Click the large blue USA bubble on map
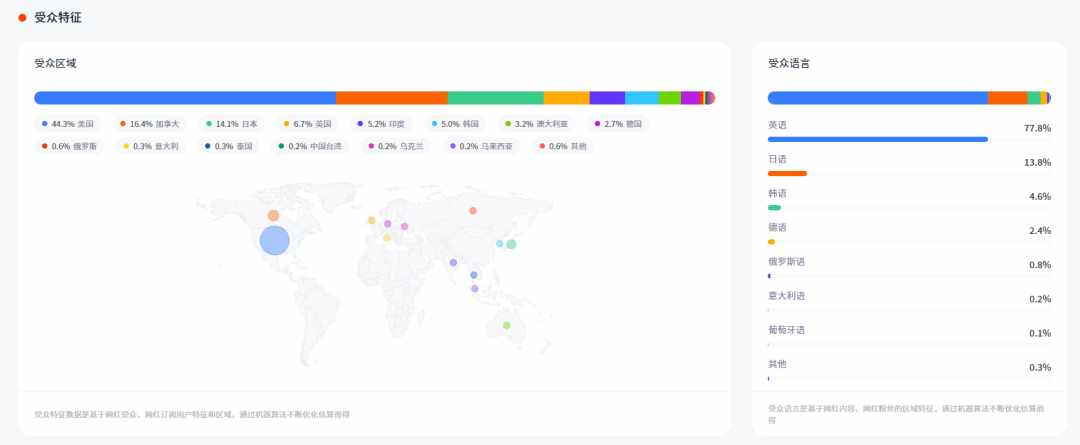Image resolution: width=1080 pixels, height=445 pixels. (x=274, y=241)
